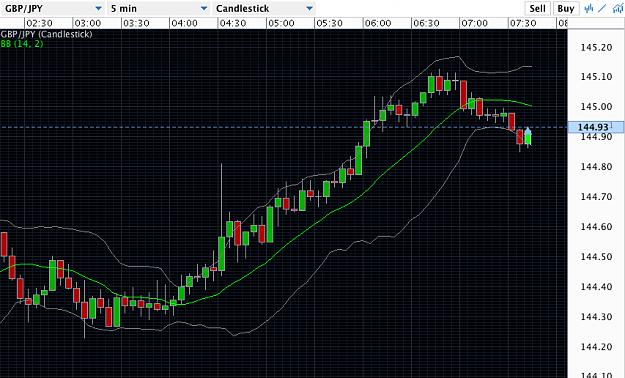625x378 pixels.
Task: Click the 144.20 price axis value
Action: (596, 347)
